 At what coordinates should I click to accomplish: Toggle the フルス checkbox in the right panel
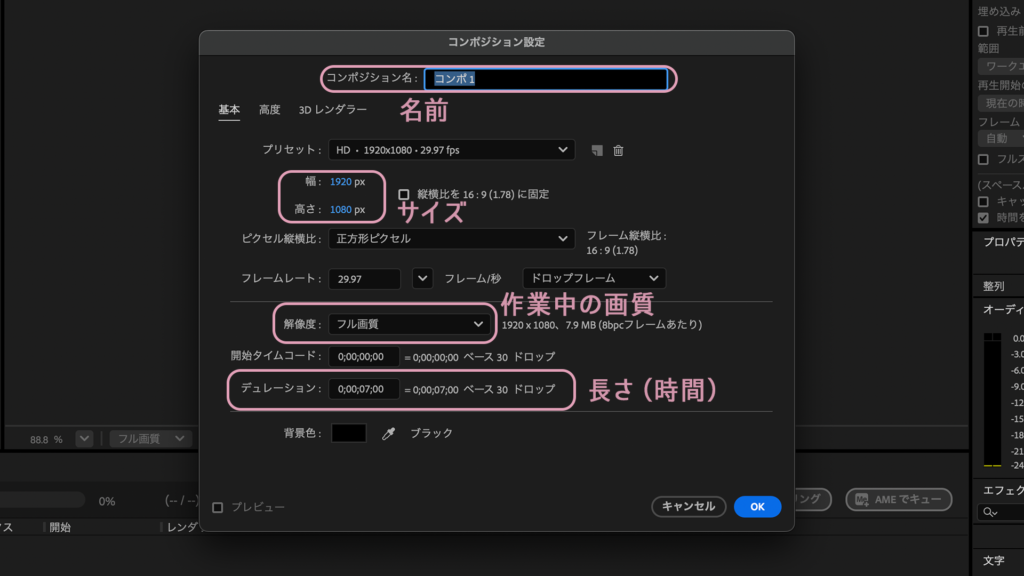983,159
